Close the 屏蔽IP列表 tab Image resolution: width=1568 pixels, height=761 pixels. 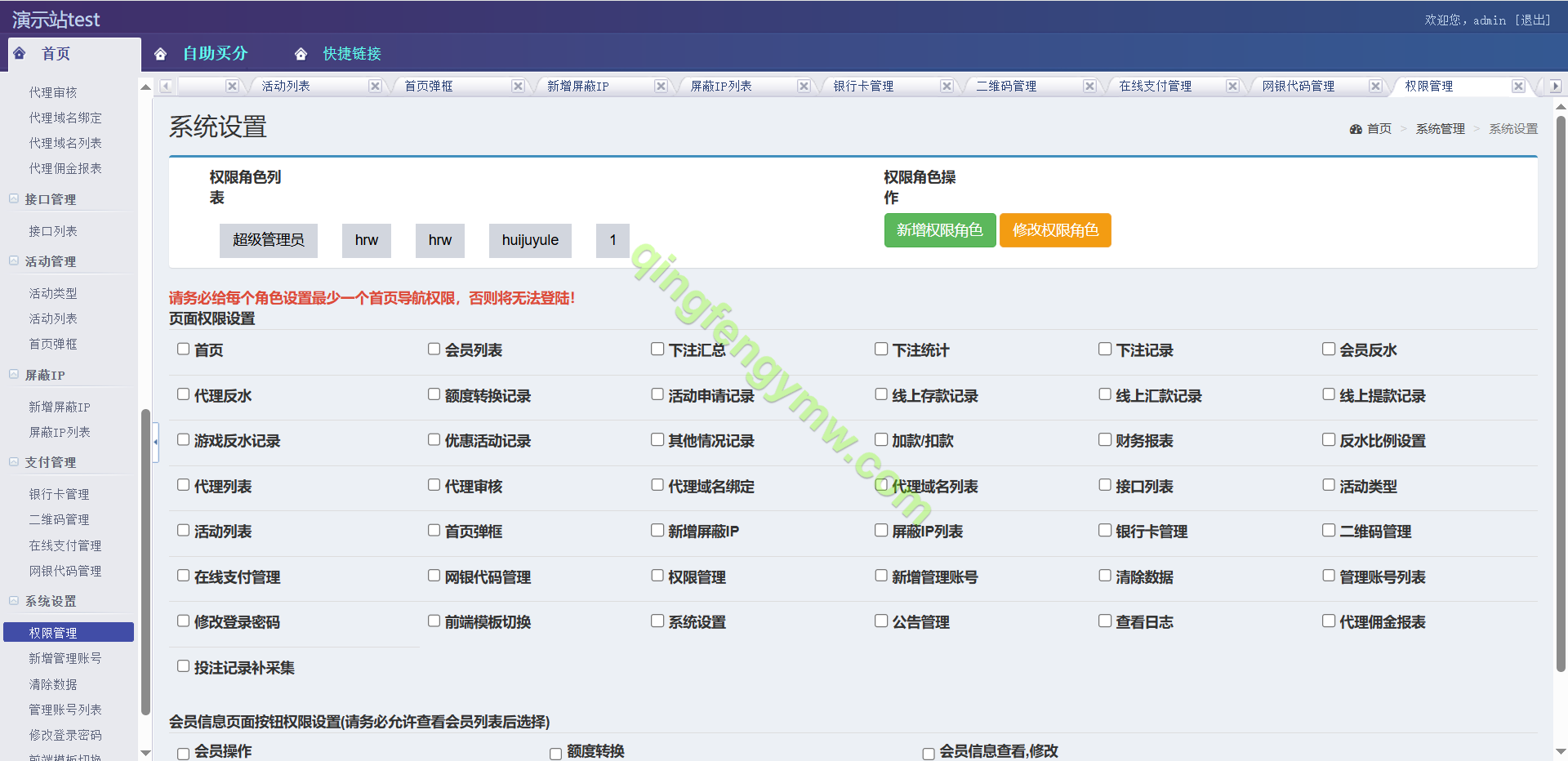pyautogui.click(x=804, y=86)
